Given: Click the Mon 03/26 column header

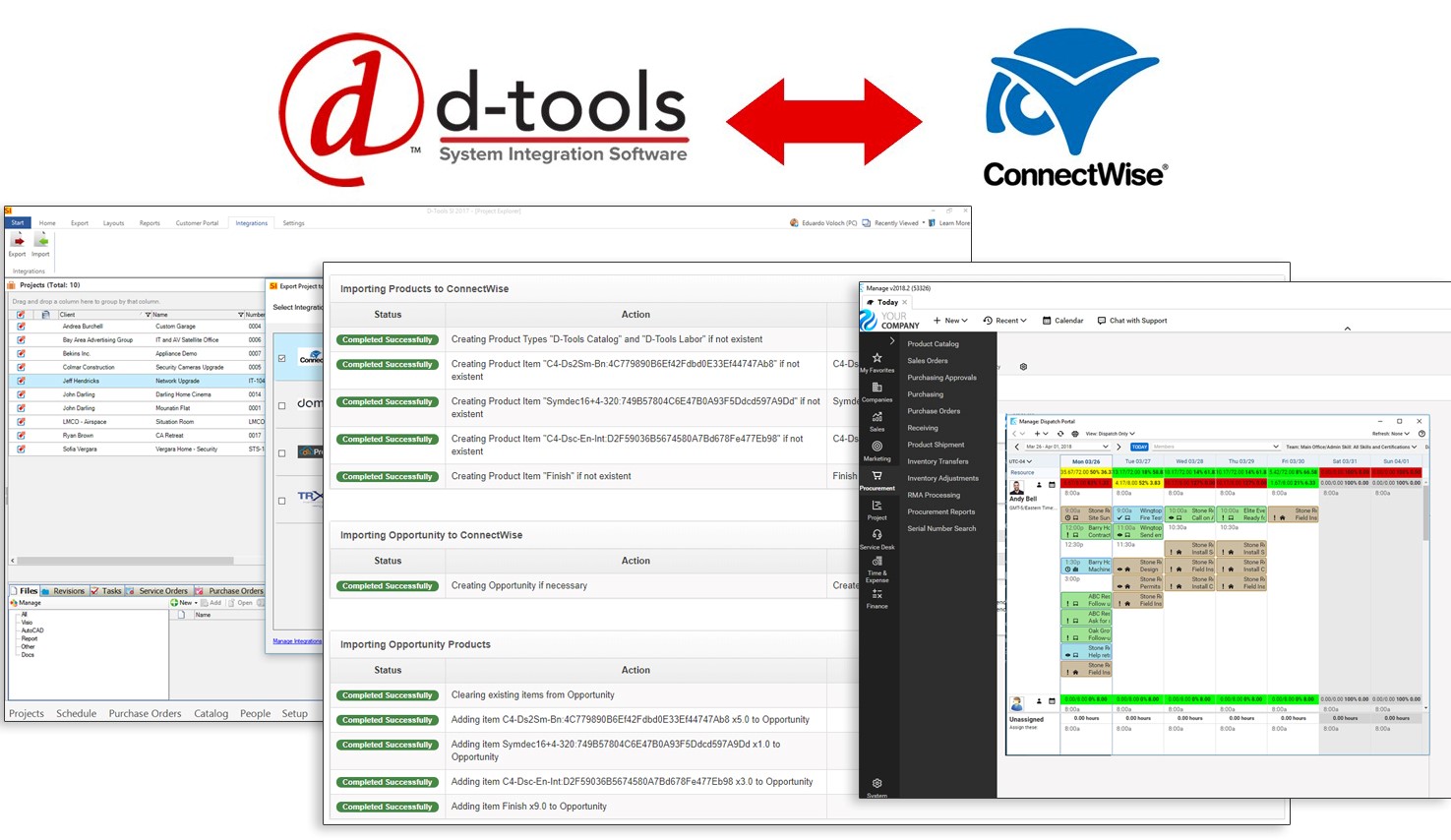Looking at the screenshot, I should (1085, 461).
